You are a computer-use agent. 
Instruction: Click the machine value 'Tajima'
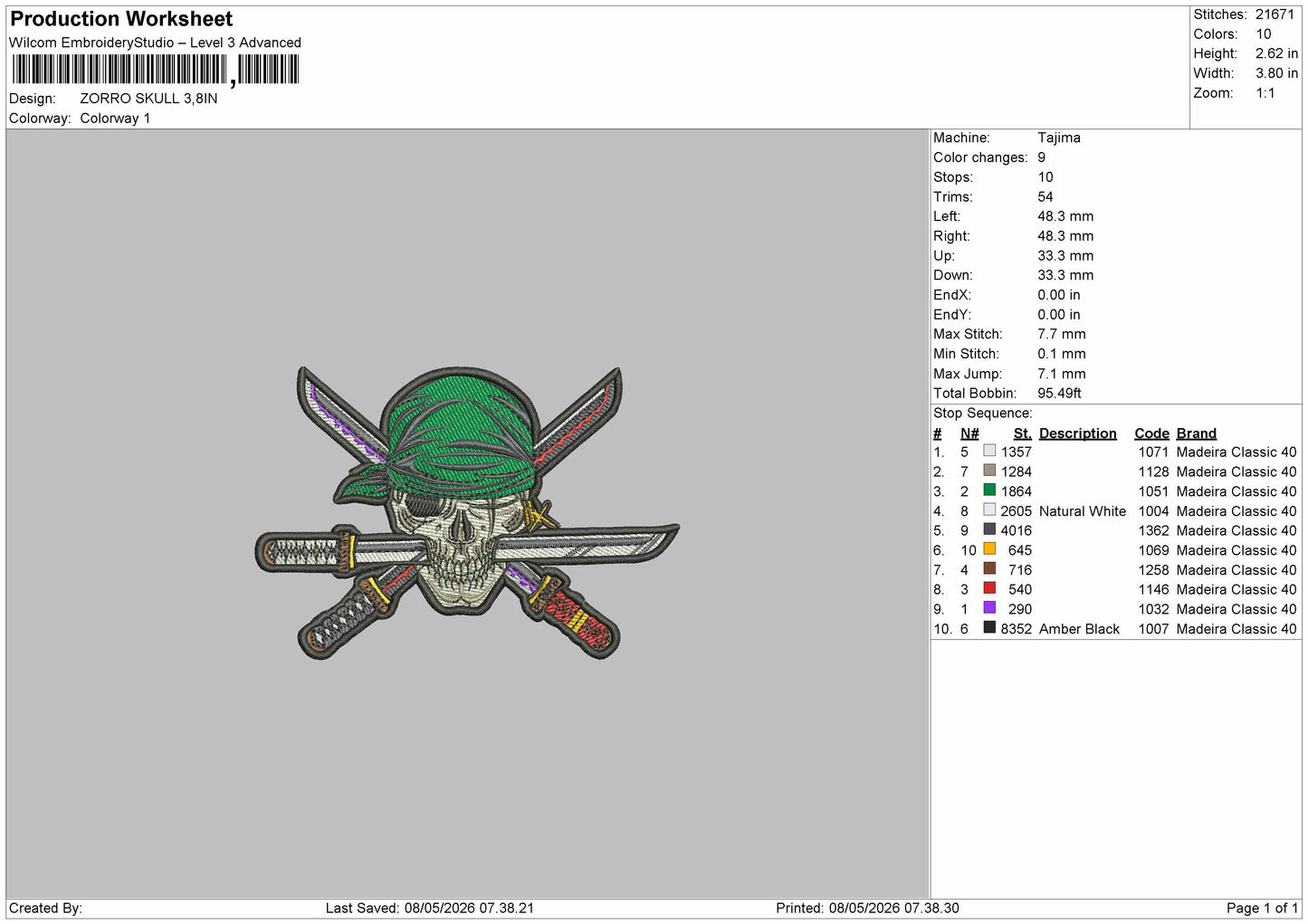point(1059,138)
